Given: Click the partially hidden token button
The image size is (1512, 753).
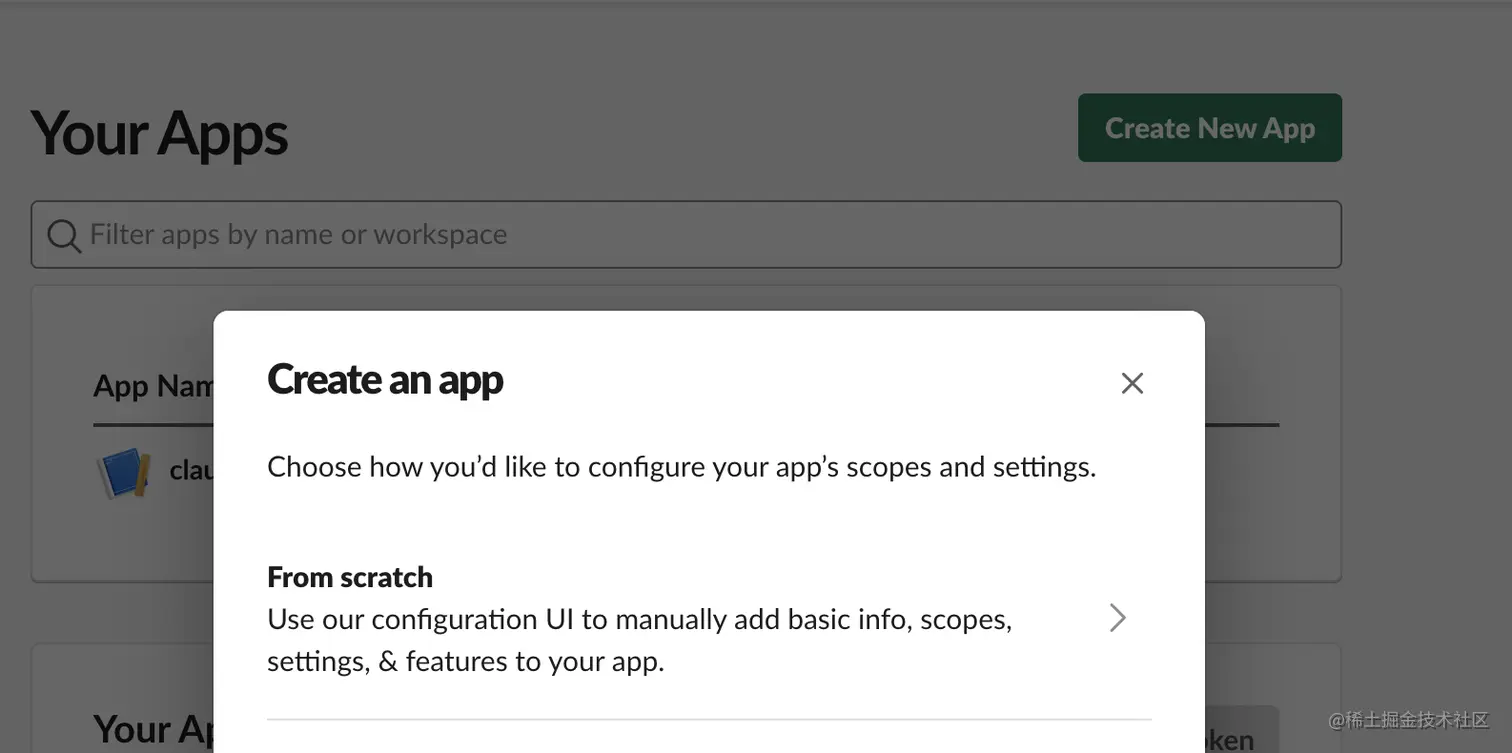Looking at the screenshot, I should pyautogui.click(x=1242, y=733).
